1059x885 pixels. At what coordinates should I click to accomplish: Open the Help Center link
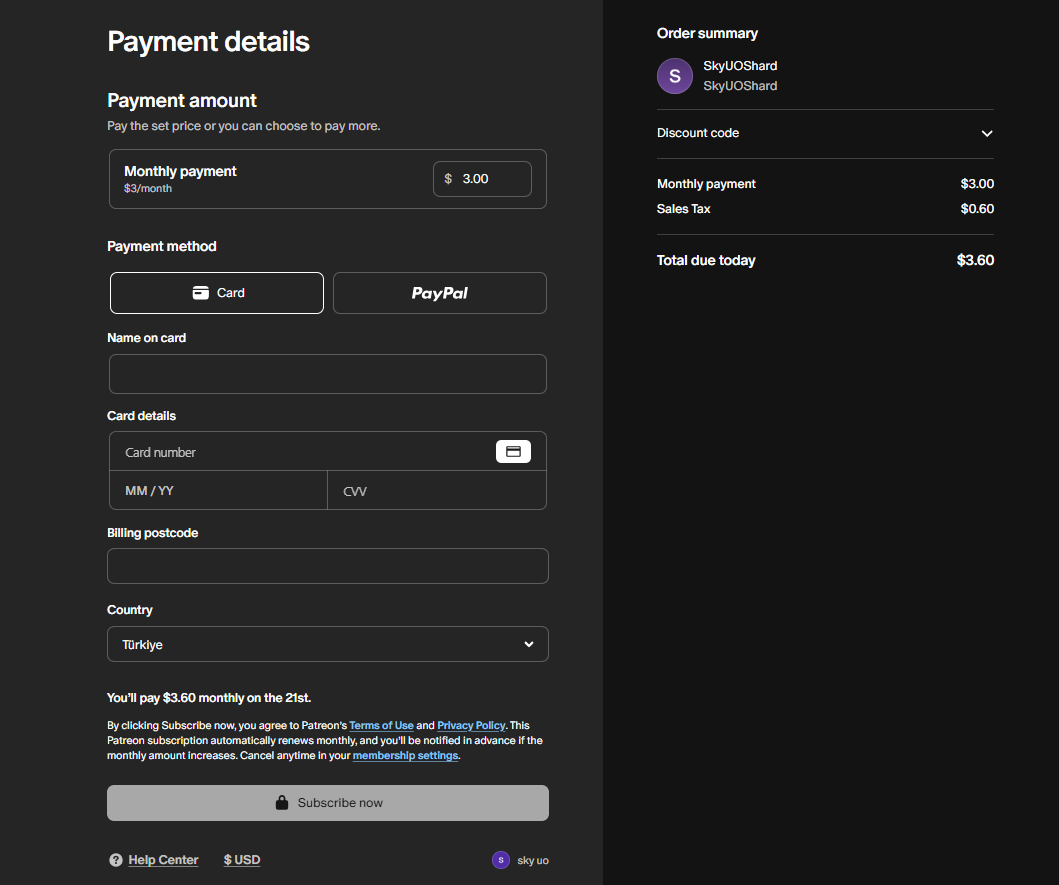(163, 860)
